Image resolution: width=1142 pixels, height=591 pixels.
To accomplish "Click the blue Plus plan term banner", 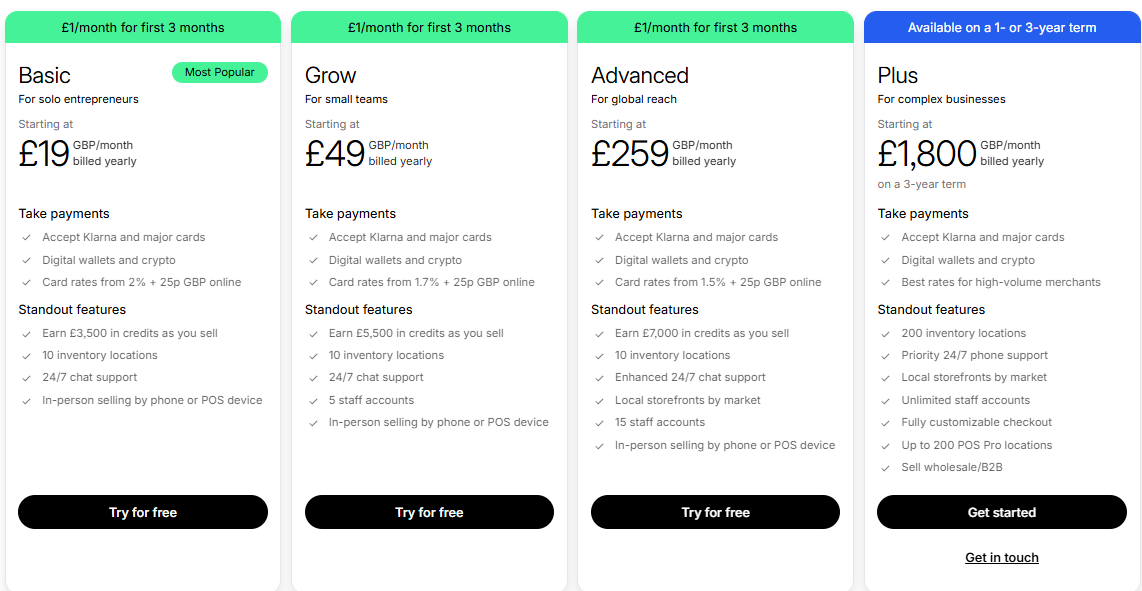I will 1001,28.
